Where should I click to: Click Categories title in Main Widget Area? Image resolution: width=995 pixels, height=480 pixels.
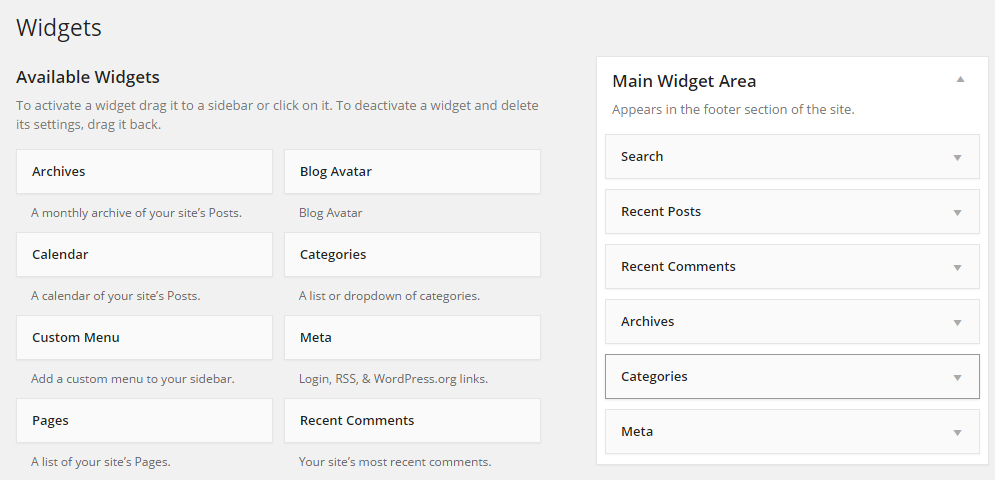point(654,377)
